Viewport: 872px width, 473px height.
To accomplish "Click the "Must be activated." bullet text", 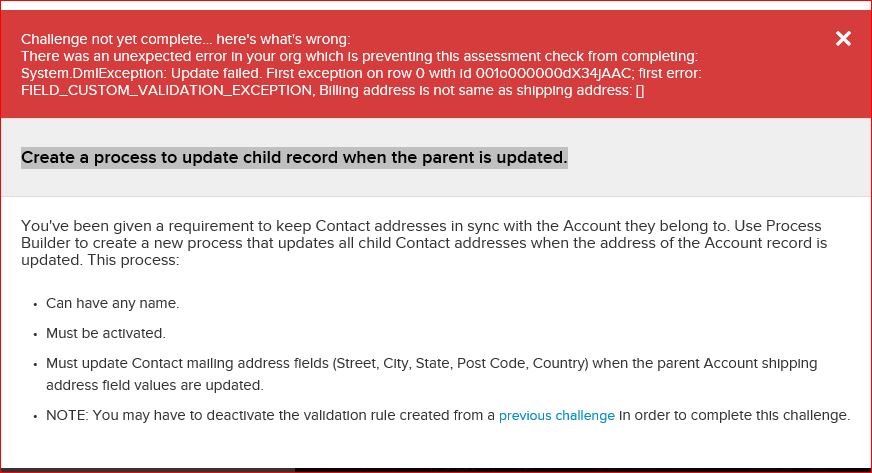I will pyautogui.click(x=106, y=333).
